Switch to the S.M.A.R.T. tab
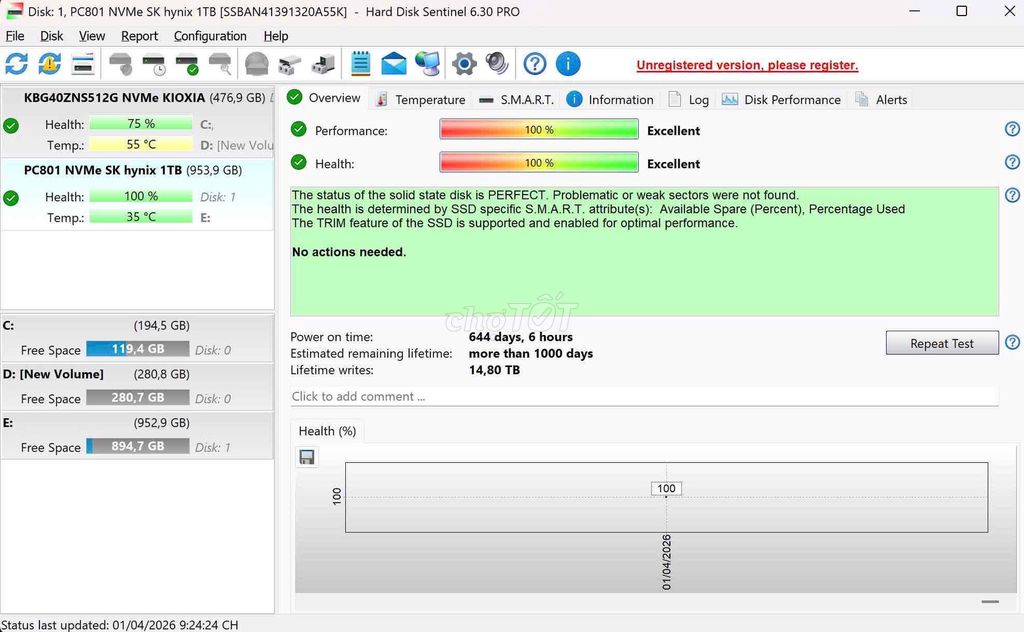The height and width of the screenshot is (632, 1024). (516, 100)
